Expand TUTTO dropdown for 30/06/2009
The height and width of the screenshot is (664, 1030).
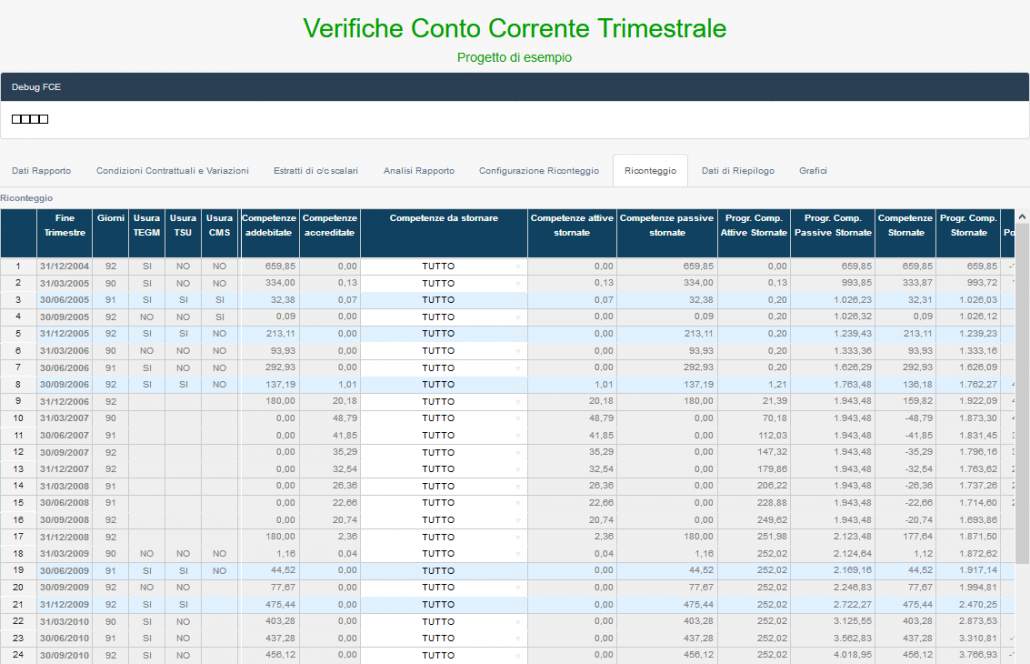[444, 571]
